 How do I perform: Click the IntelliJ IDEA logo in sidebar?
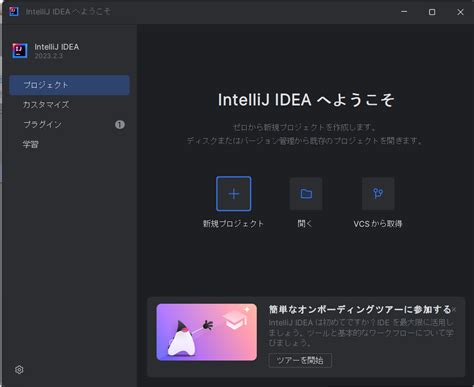20,51
